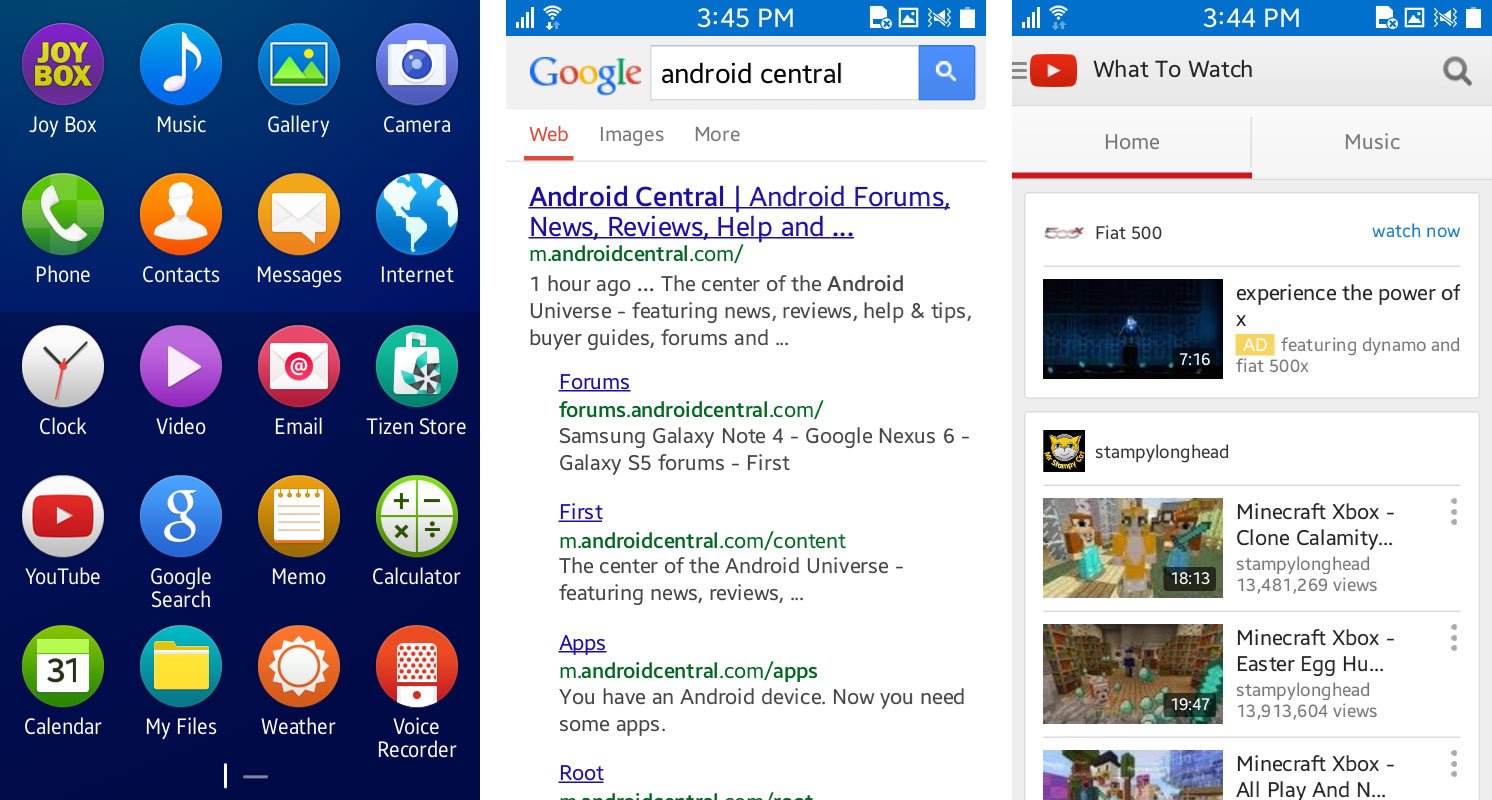Viewport: 1492px width, 800px height.
Task: Tap the m.androidcentral.com/ green URL
Action: [x=636, y=254]
